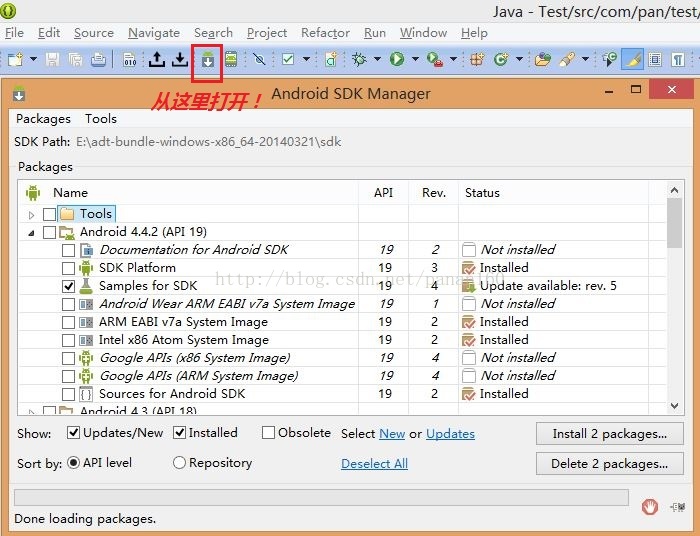Enable the Obsolete show filter

(268, 432)
